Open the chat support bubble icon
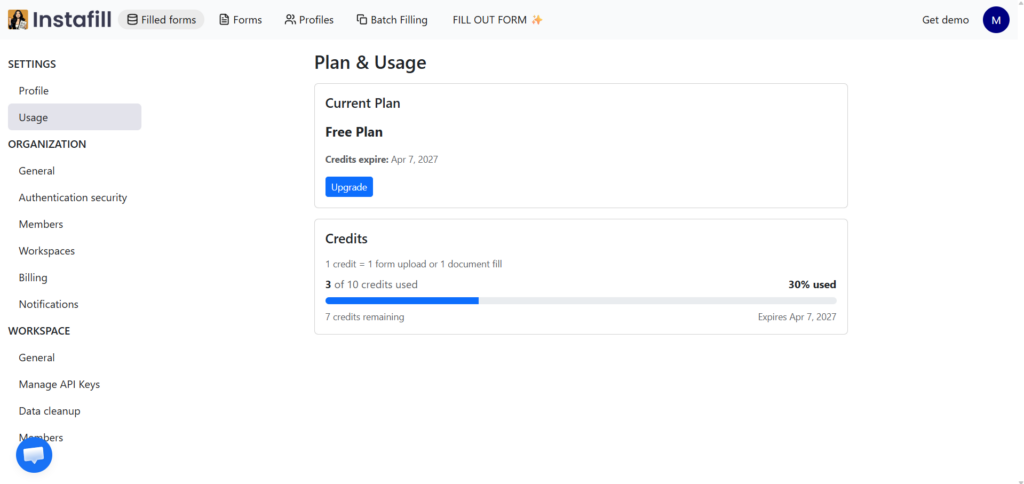1024x484 pixels. [34, 455]
